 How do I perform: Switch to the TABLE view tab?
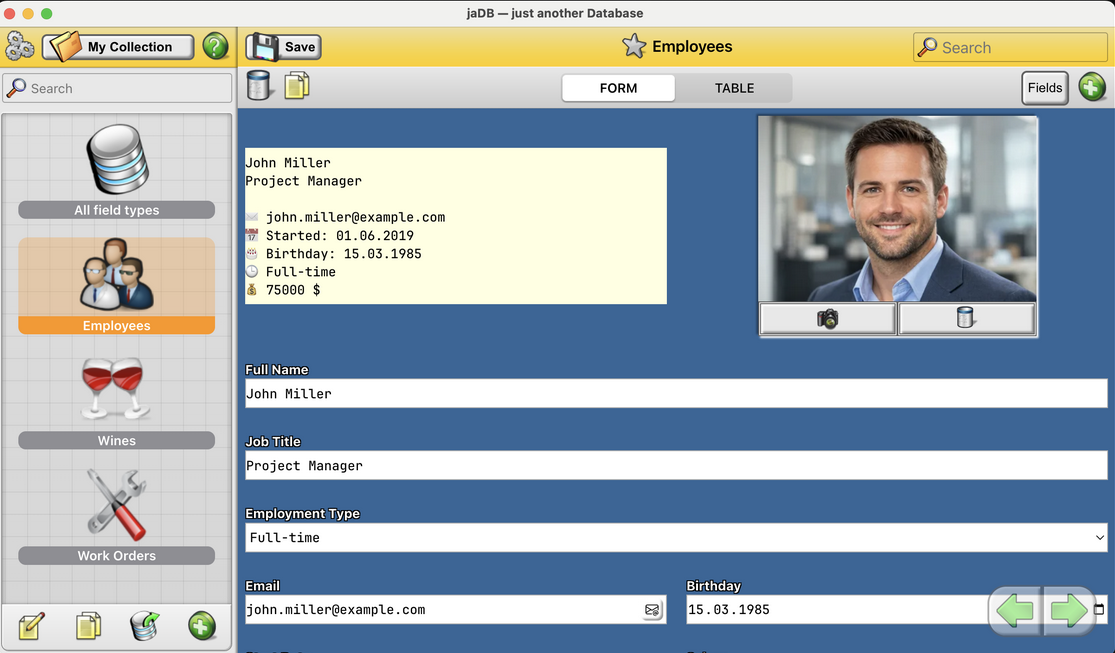point(734,88)
